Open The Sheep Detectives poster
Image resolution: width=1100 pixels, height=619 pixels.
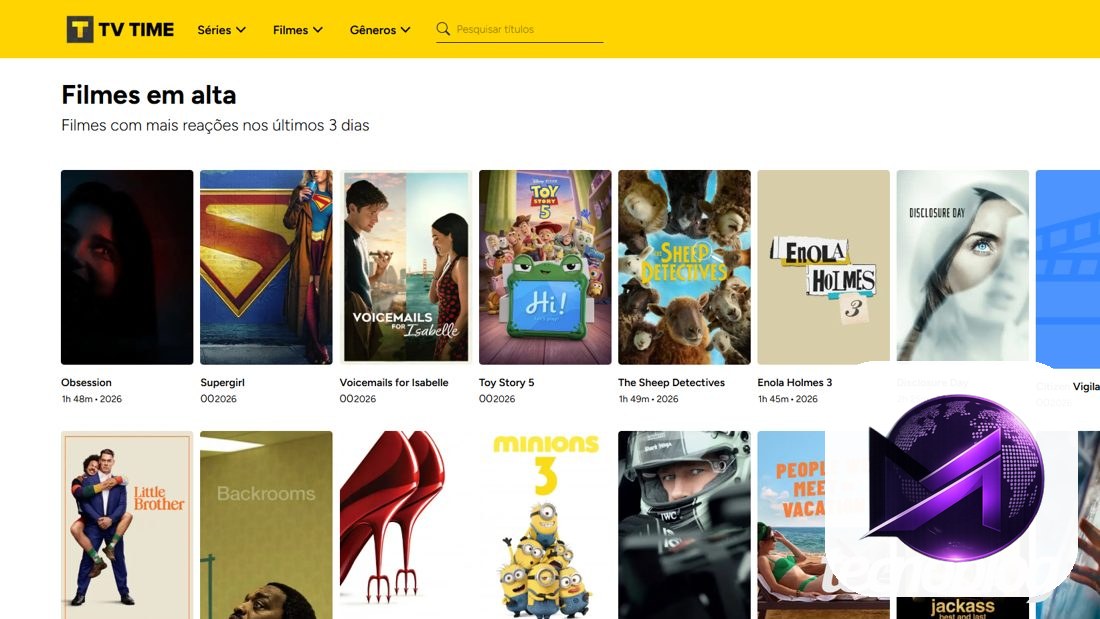click(684, 267)
